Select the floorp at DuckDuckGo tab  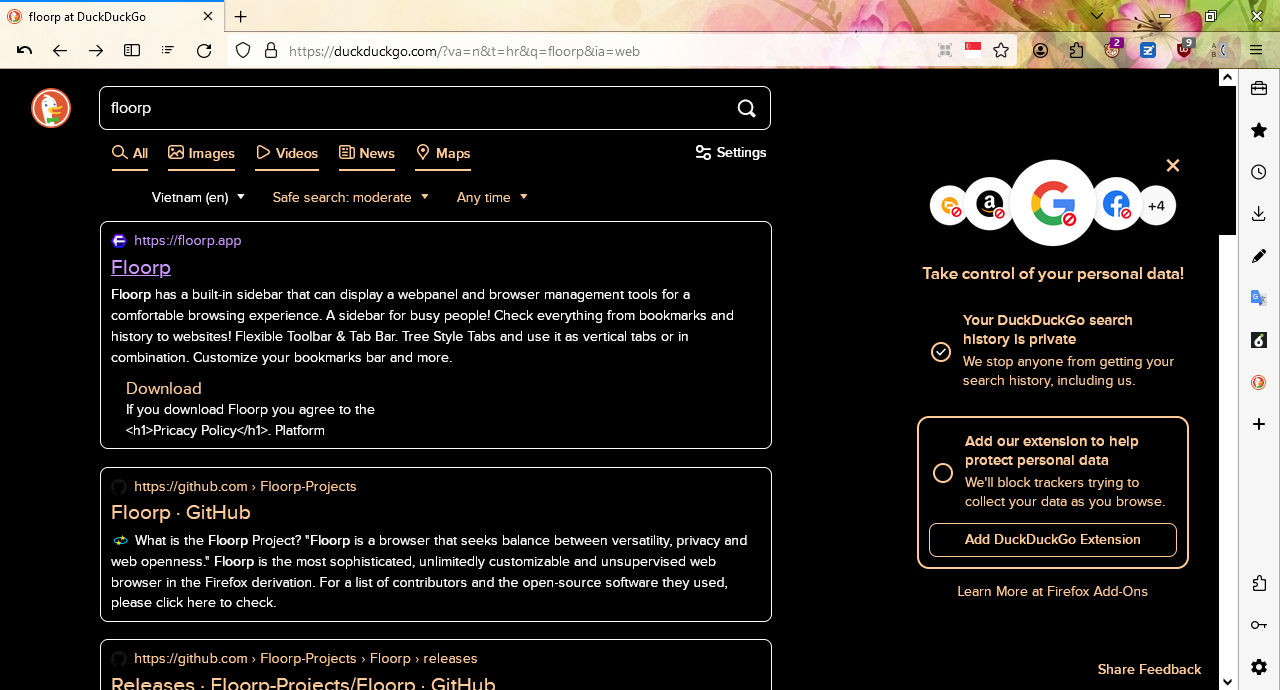coord(112,16)
